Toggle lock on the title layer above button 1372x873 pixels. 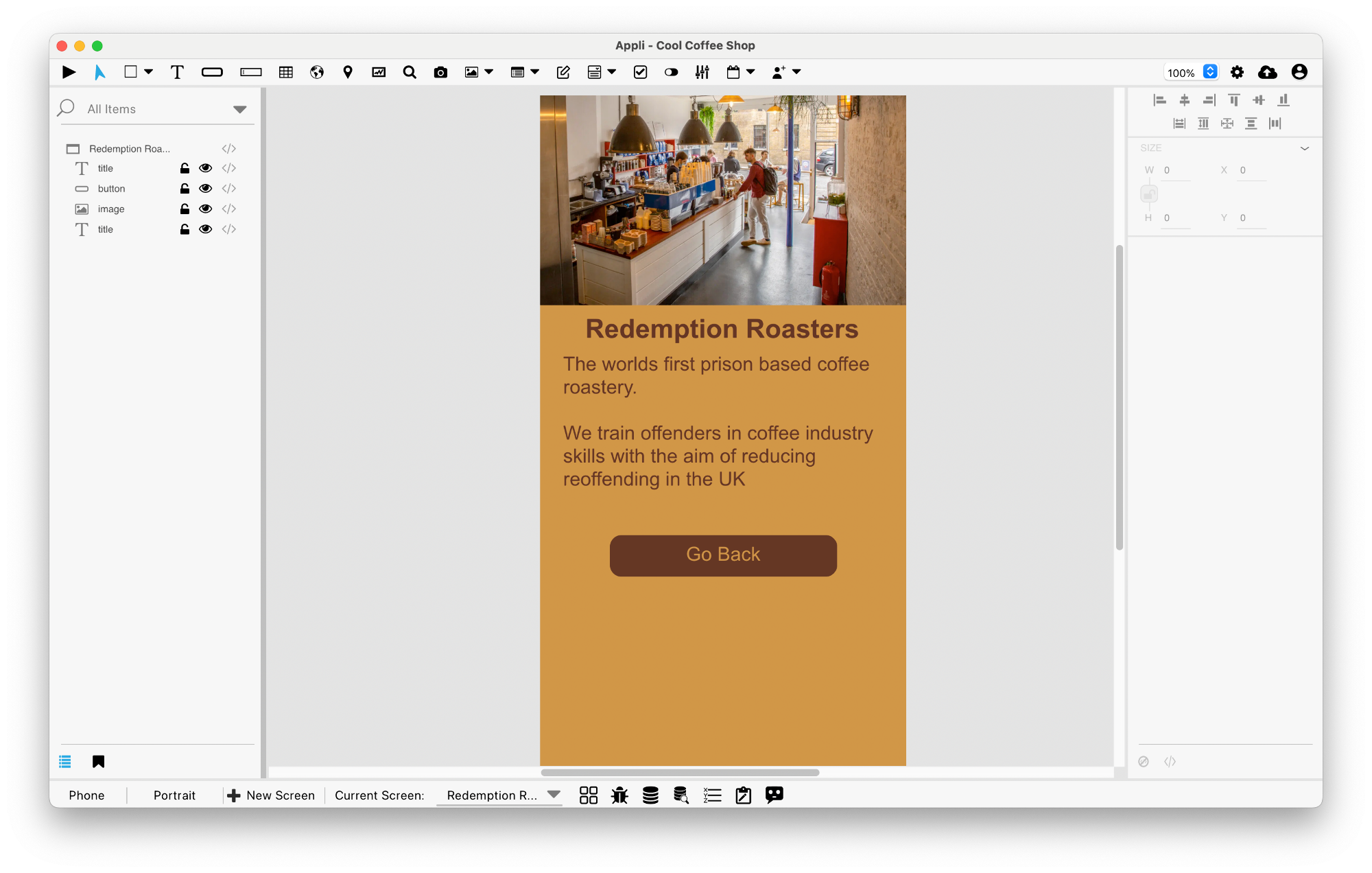click(x=185, y=168)
